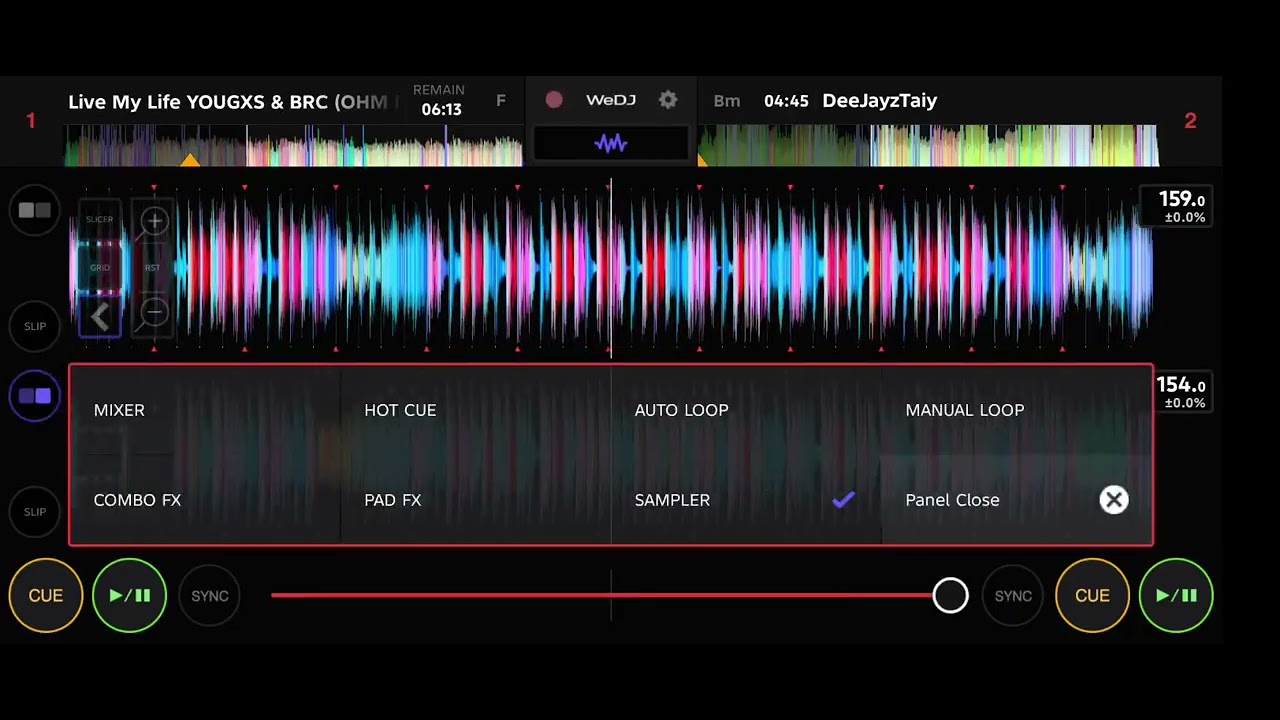The width and height of the screenshot is (1280, 720).
Task: Choose AUTO LOOP from the panel menu
Action: click(746, 410)
